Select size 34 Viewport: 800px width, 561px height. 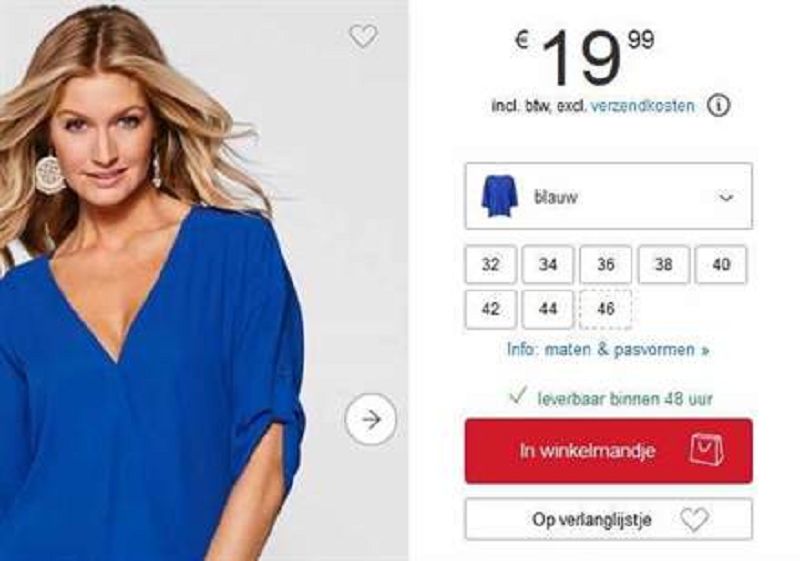pos(548,264)
